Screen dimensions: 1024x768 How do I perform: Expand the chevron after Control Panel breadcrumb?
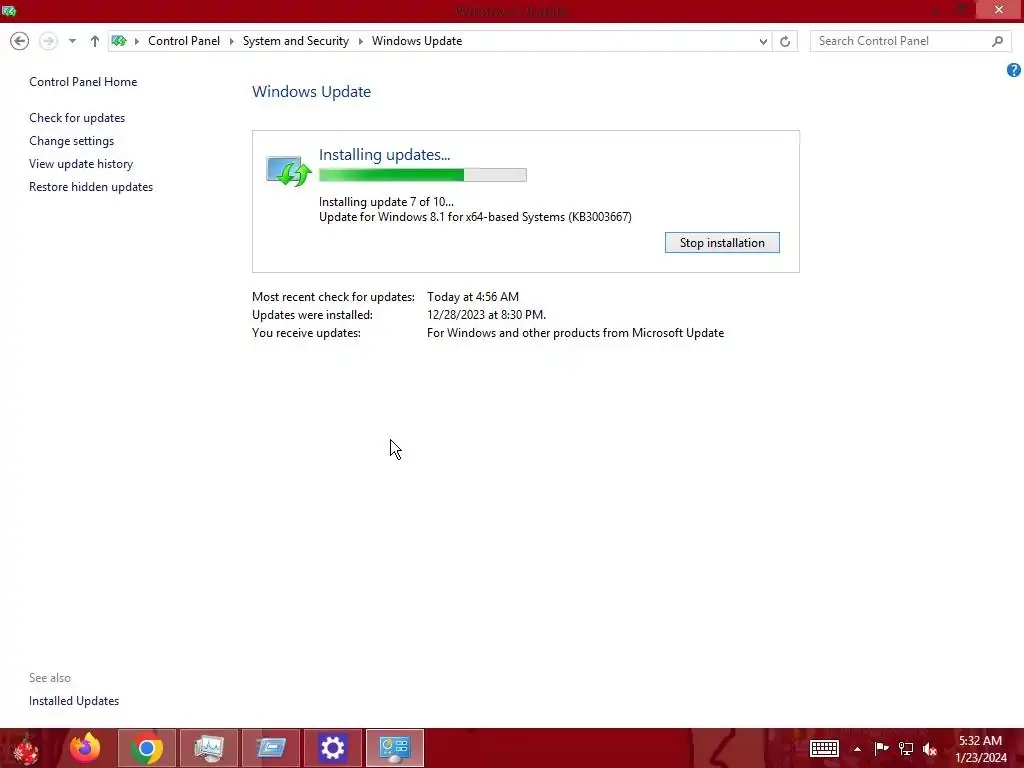[x=231, y=41]
